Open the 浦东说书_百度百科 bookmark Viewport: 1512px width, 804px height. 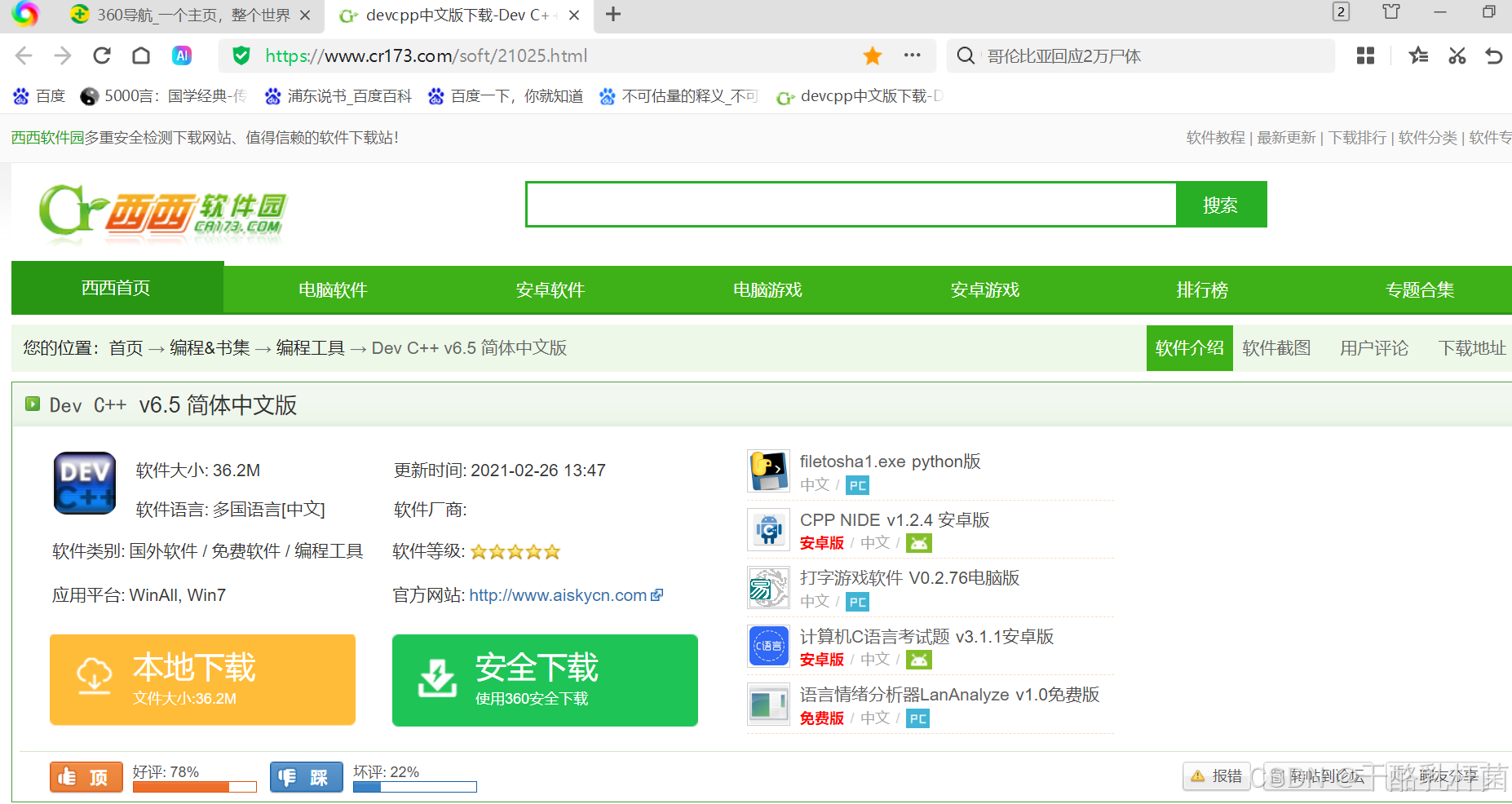[x=338, y=96]
